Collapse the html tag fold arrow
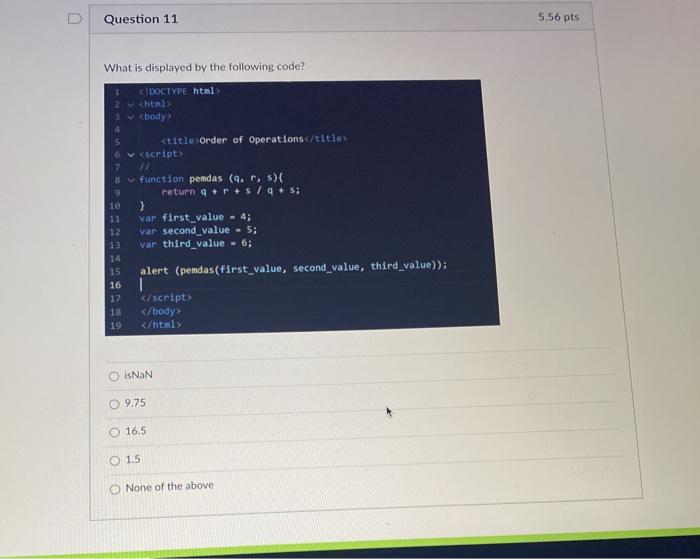The image size is (700, 559). click(130, 104)
